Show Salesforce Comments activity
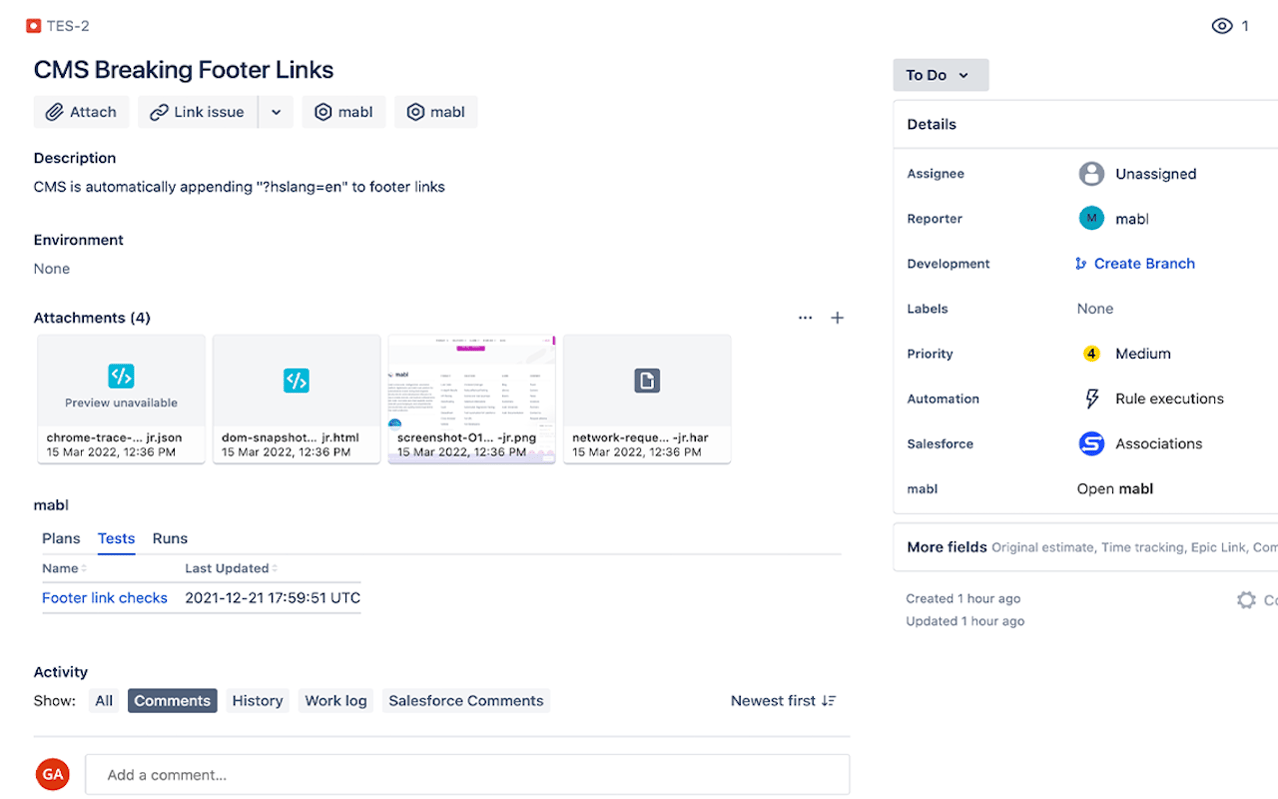This screenshot has height=799, width=1278. coord(466,701)
